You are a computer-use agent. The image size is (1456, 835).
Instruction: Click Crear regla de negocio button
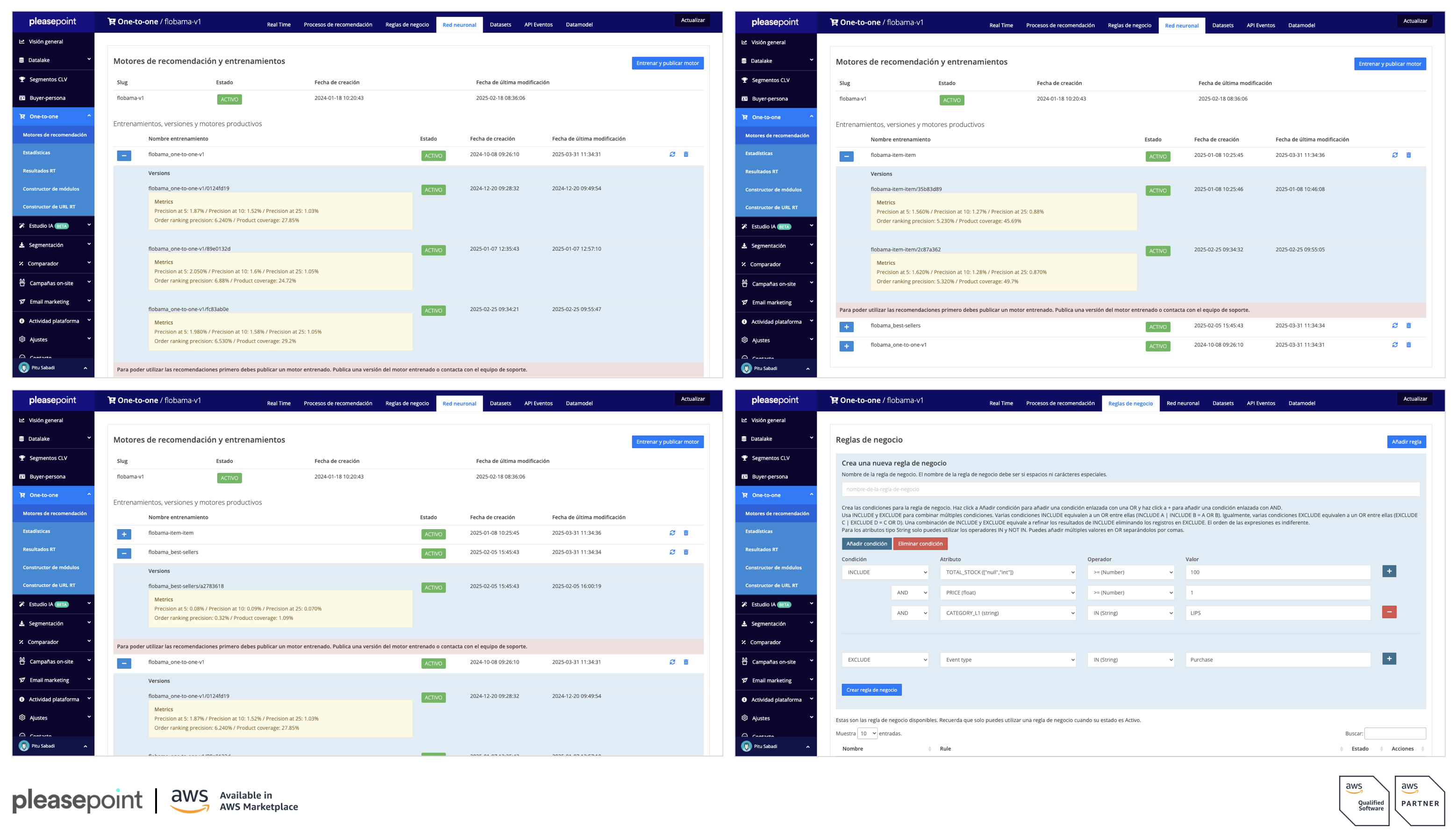coord(871,690)
